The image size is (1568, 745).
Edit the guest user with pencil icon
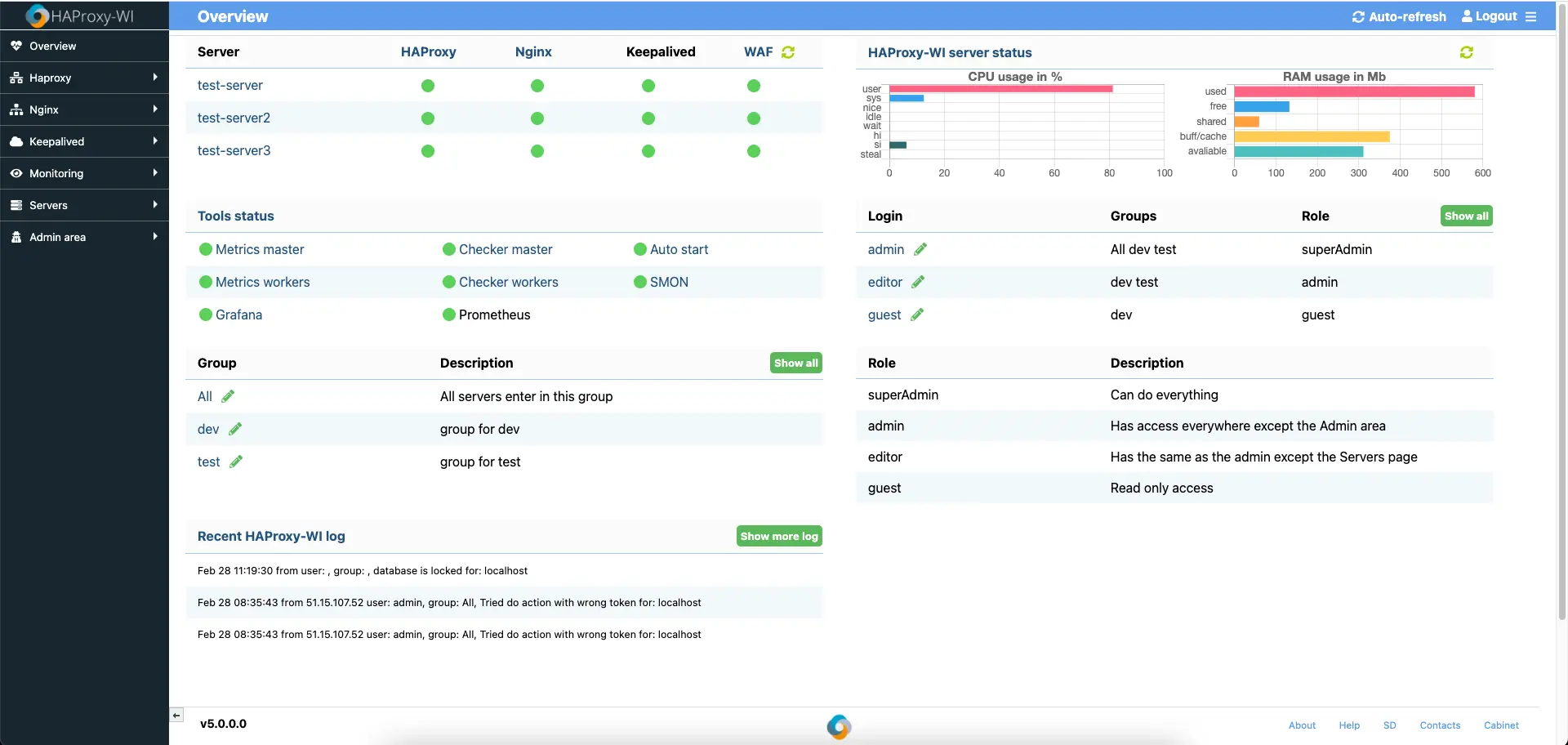[x=917, y=315]
